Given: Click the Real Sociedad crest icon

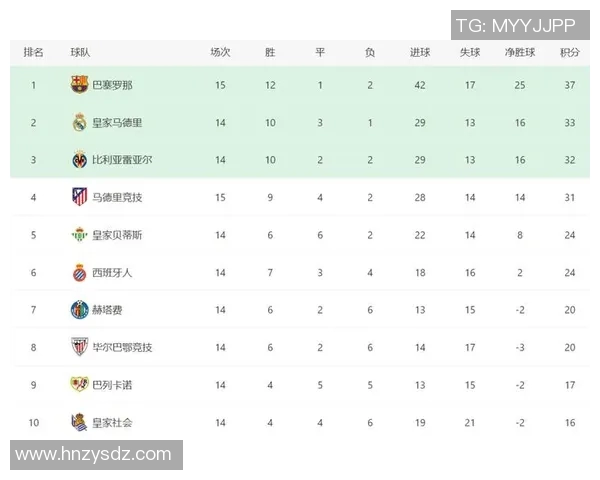Looking at the screenshot, I should coord(79,422).
